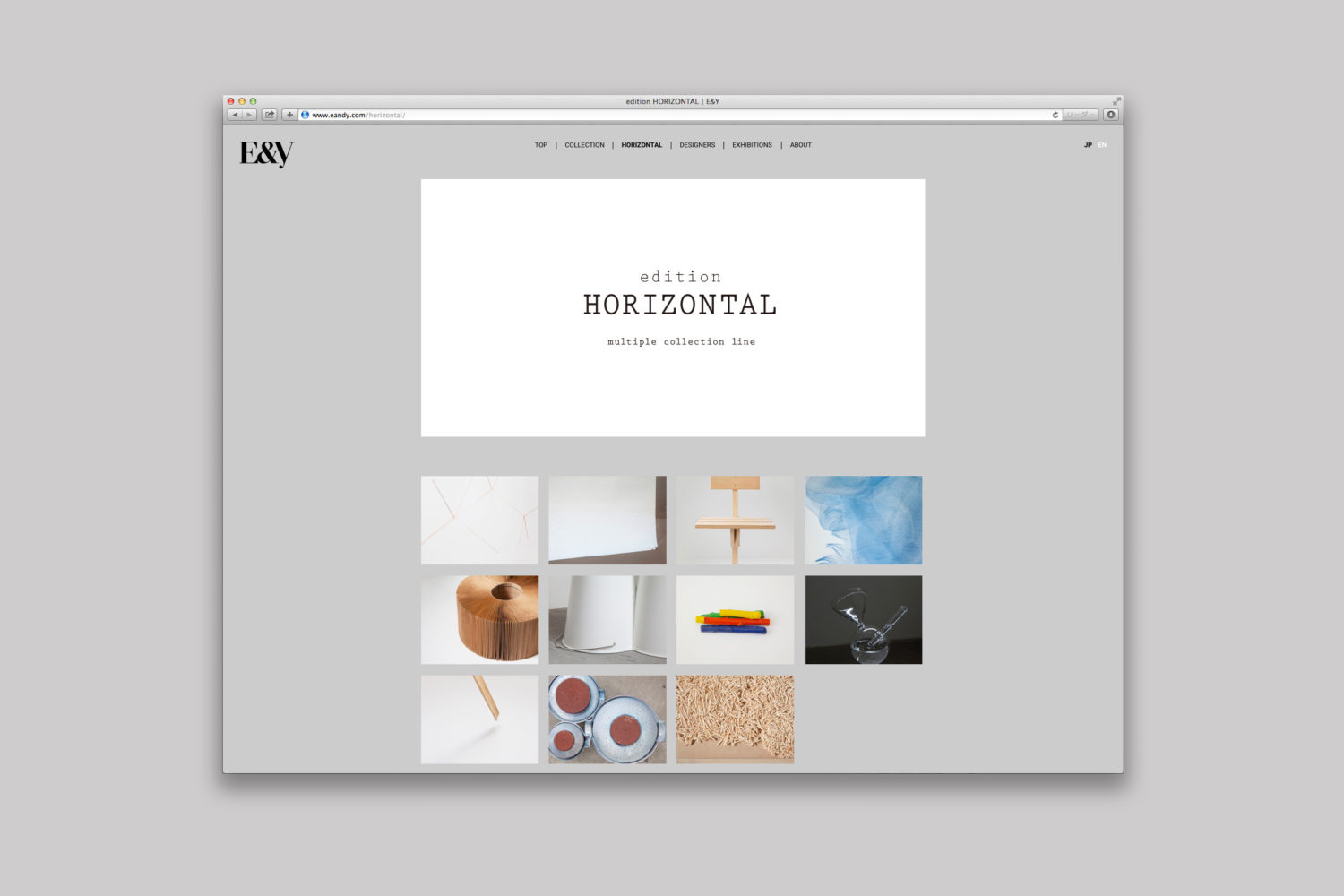Open the ABOUT page link
This screenshot has height=896, width=1344.
point(801,145)
